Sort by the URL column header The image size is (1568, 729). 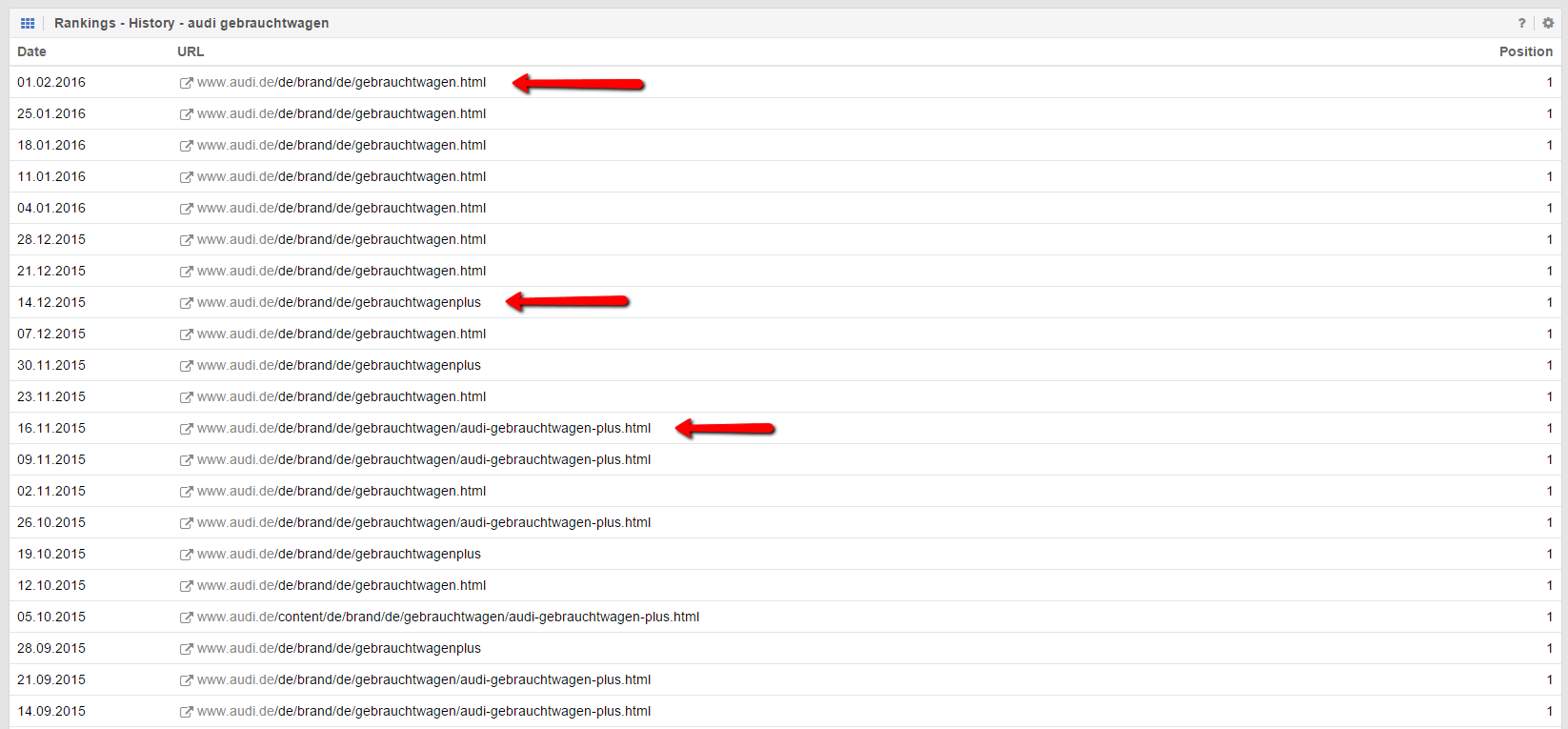pyautogui.click(x=191, y=51)
